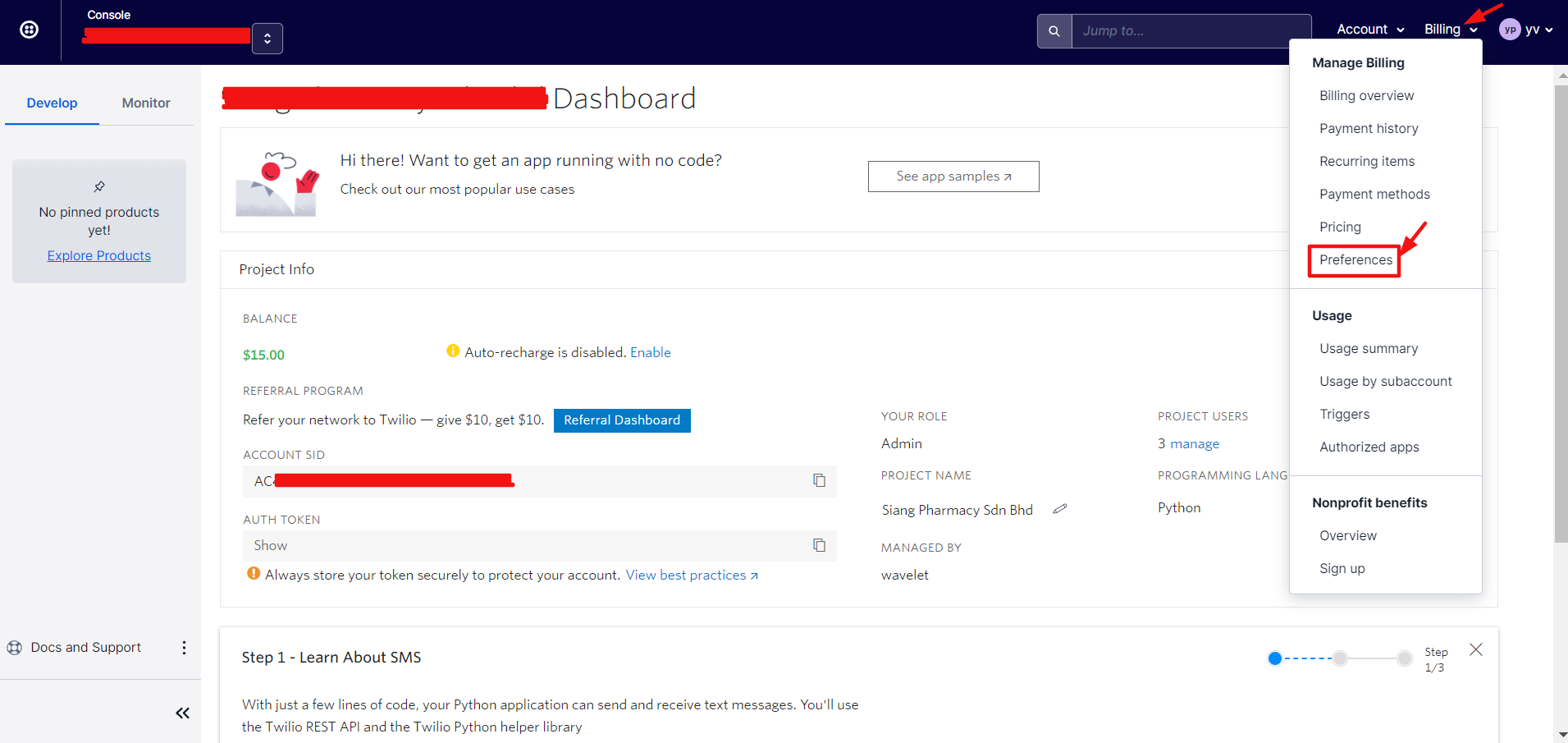Screen dimensions: 1568x743
Task: Switch to the Monitor tab
Action: 146,103
